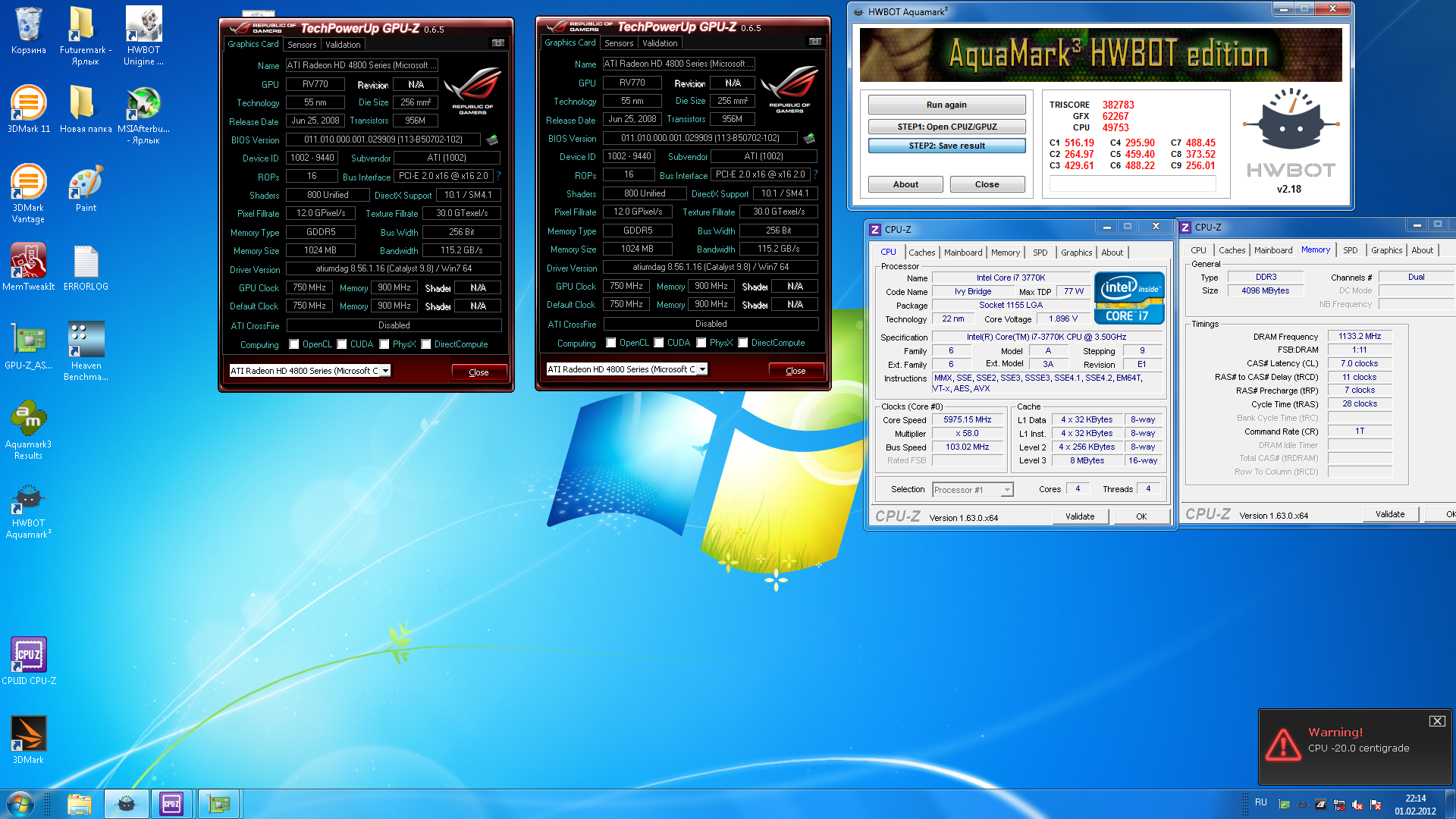Click Close button in left GPU-Z
The height and width of the screenshot is (819, 1456).
[479, 372]
